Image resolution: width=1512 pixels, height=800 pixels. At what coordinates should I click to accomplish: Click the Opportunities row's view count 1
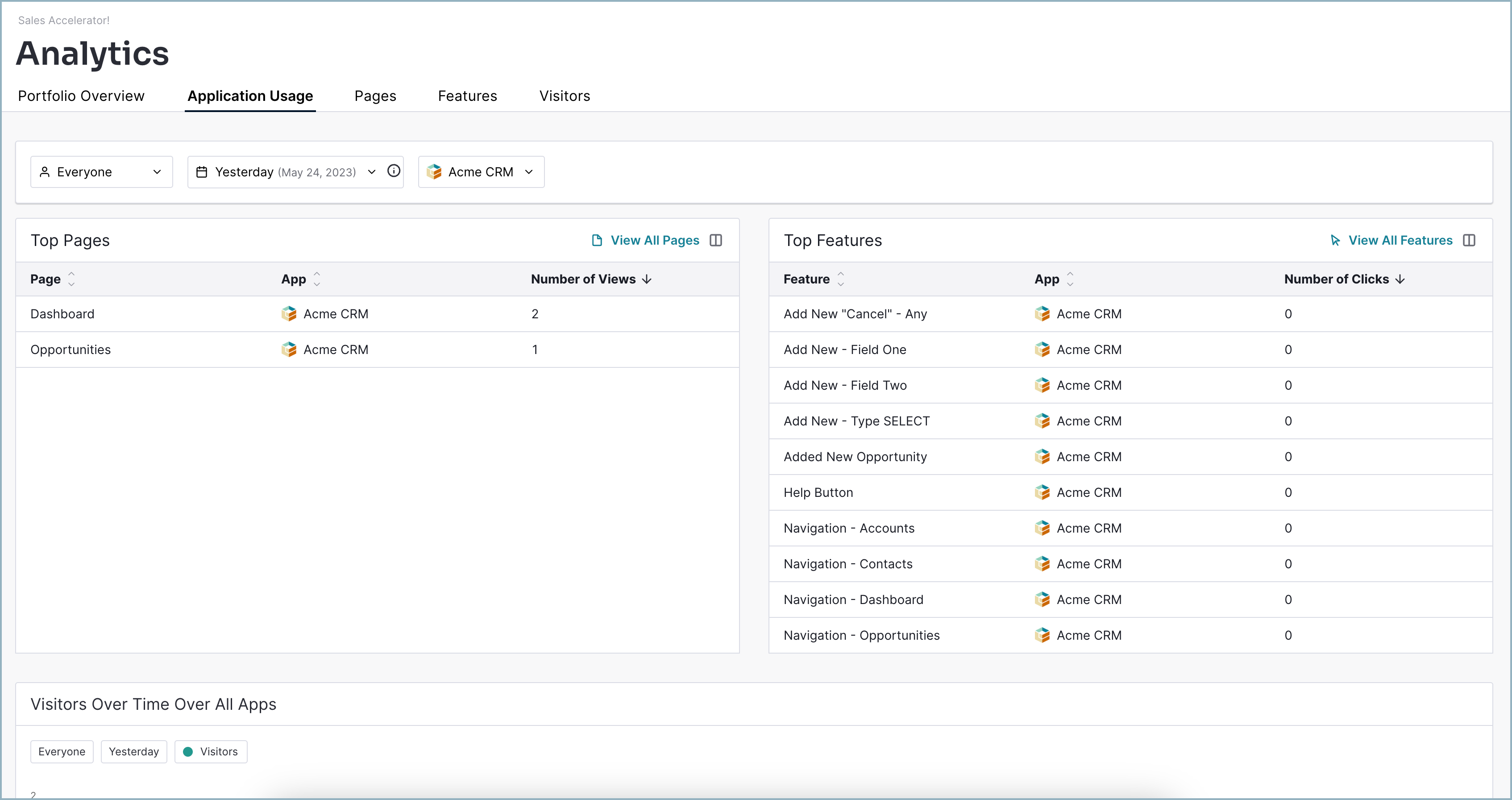(535, 349)
